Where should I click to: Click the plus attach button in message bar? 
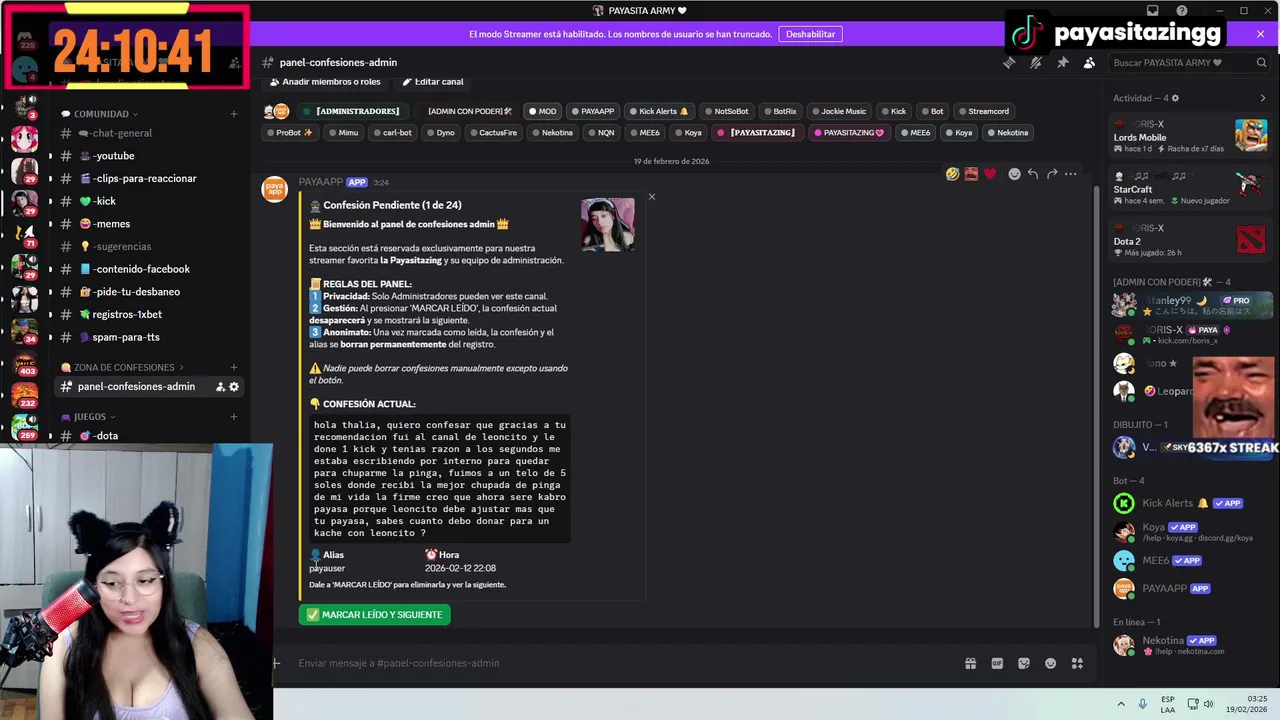[x=276, y=663]
